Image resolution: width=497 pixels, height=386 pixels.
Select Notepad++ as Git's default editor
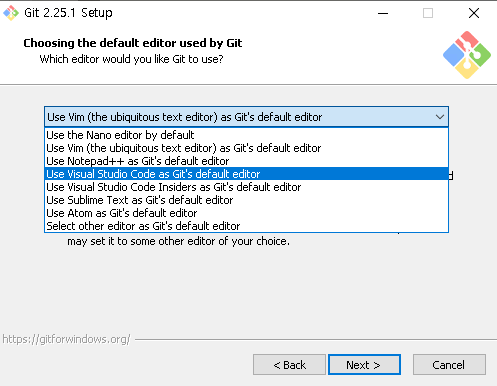click(246, 161)
